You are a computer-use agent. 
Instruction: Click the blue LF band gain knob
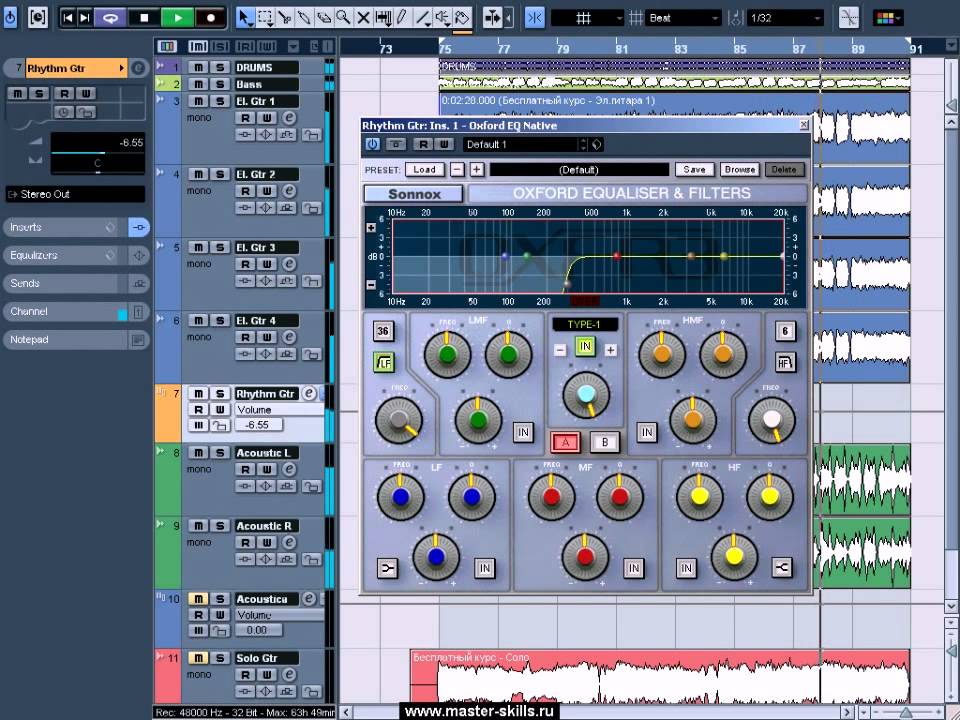coord(436,556)
